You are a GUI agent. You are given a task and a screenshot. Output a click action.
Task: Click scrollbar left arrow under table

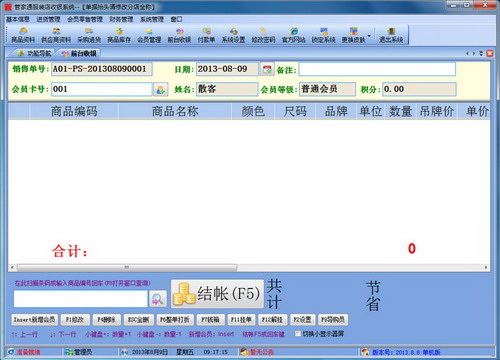tap(12, 267)
